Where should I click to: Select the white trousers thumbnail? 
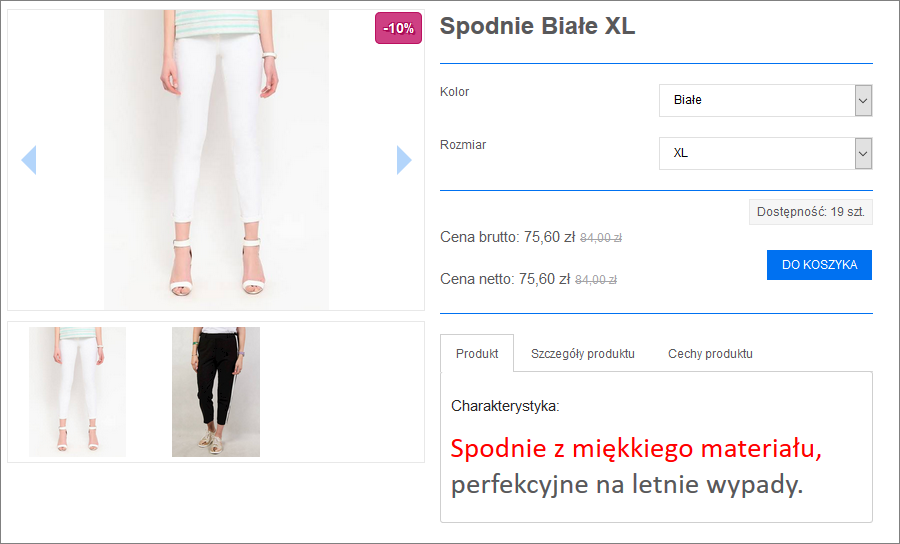click(77, 392)
